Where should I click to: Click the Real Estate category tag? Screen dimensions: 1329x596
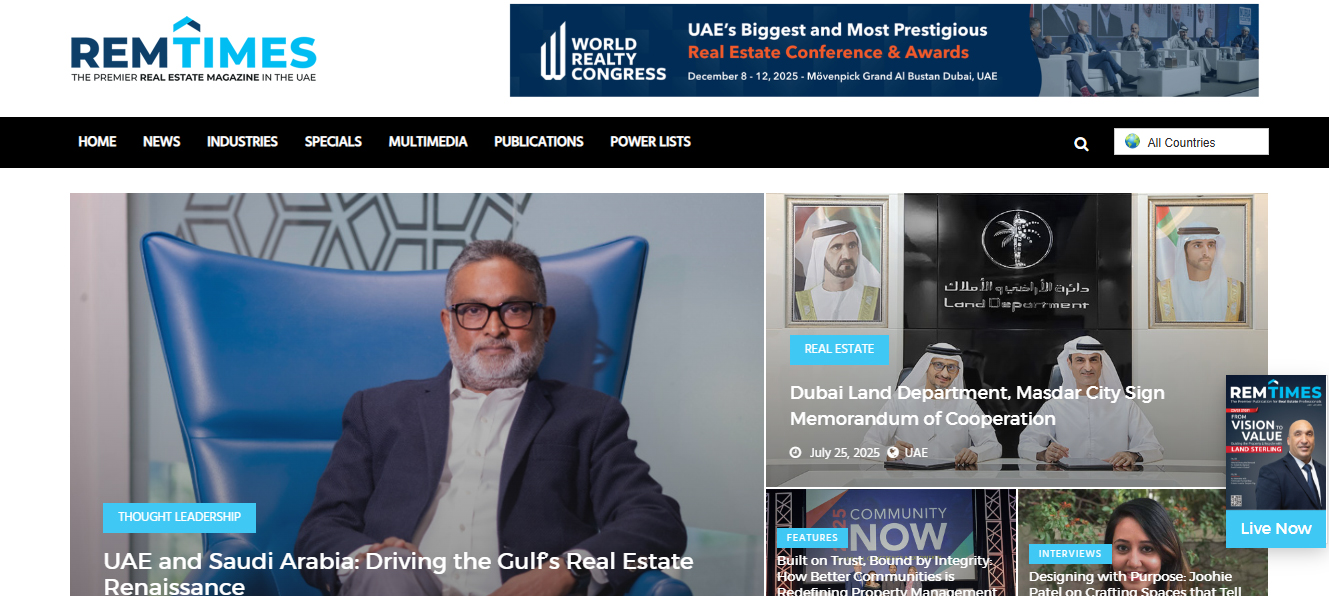click(x=839, y=349)
